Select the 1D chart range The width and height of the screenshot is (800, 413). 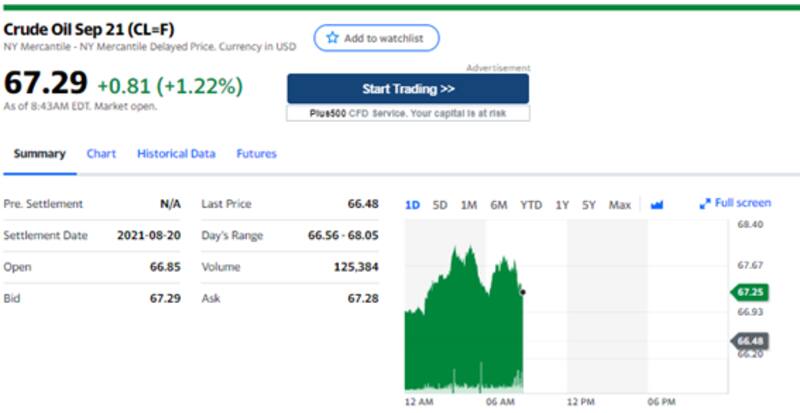point(412,205)
